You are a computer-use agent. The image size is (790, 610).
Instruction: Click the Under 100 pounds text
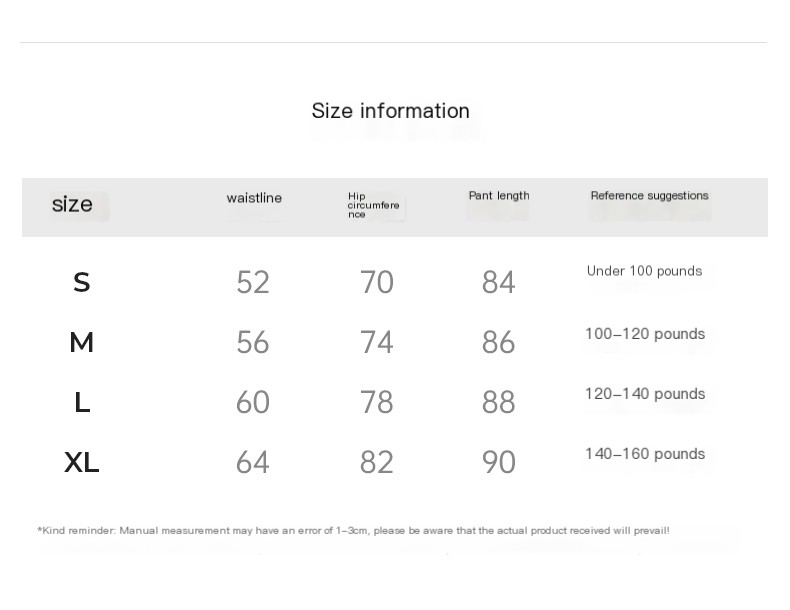[x=644, y=271]
